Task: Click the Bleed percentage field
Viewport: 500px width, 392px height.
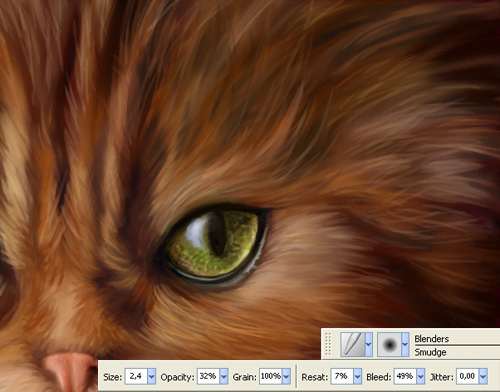Action: pyautogui.click(x=405, y=376)
